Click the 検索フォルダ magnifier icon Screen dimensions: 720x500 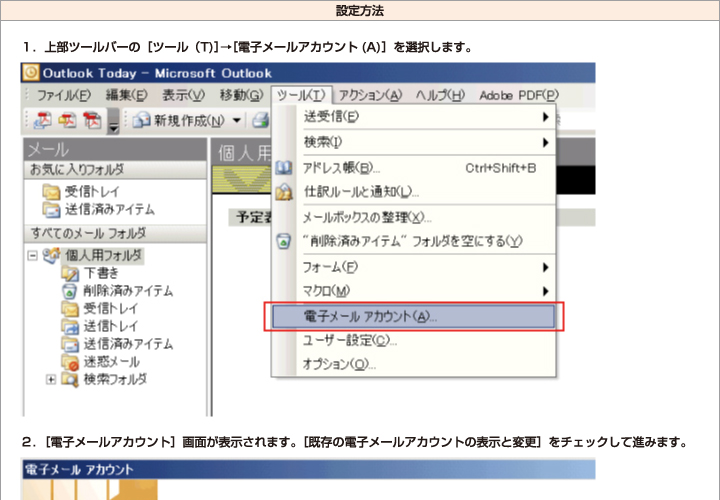(70, 380)
